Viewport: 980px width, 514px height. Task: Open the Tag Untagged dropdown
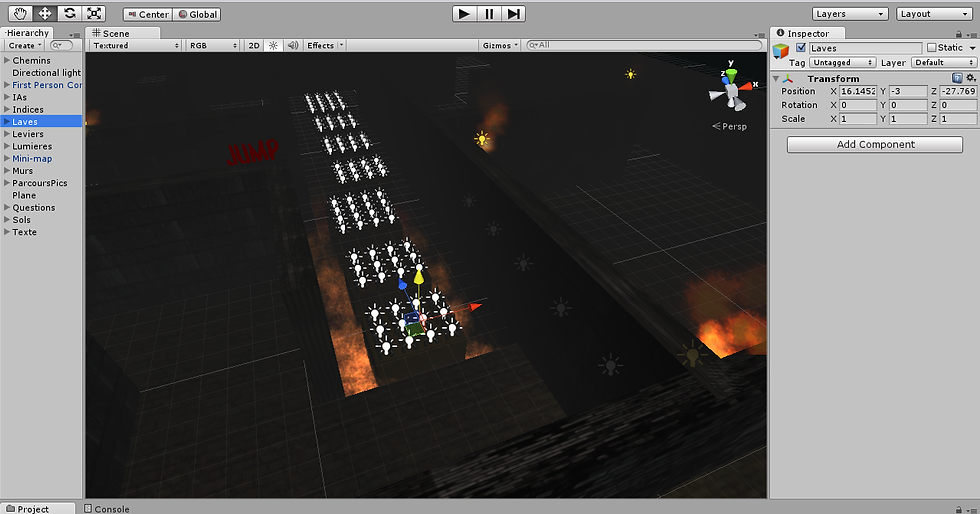pyautogui.click(x=842, y=63)
